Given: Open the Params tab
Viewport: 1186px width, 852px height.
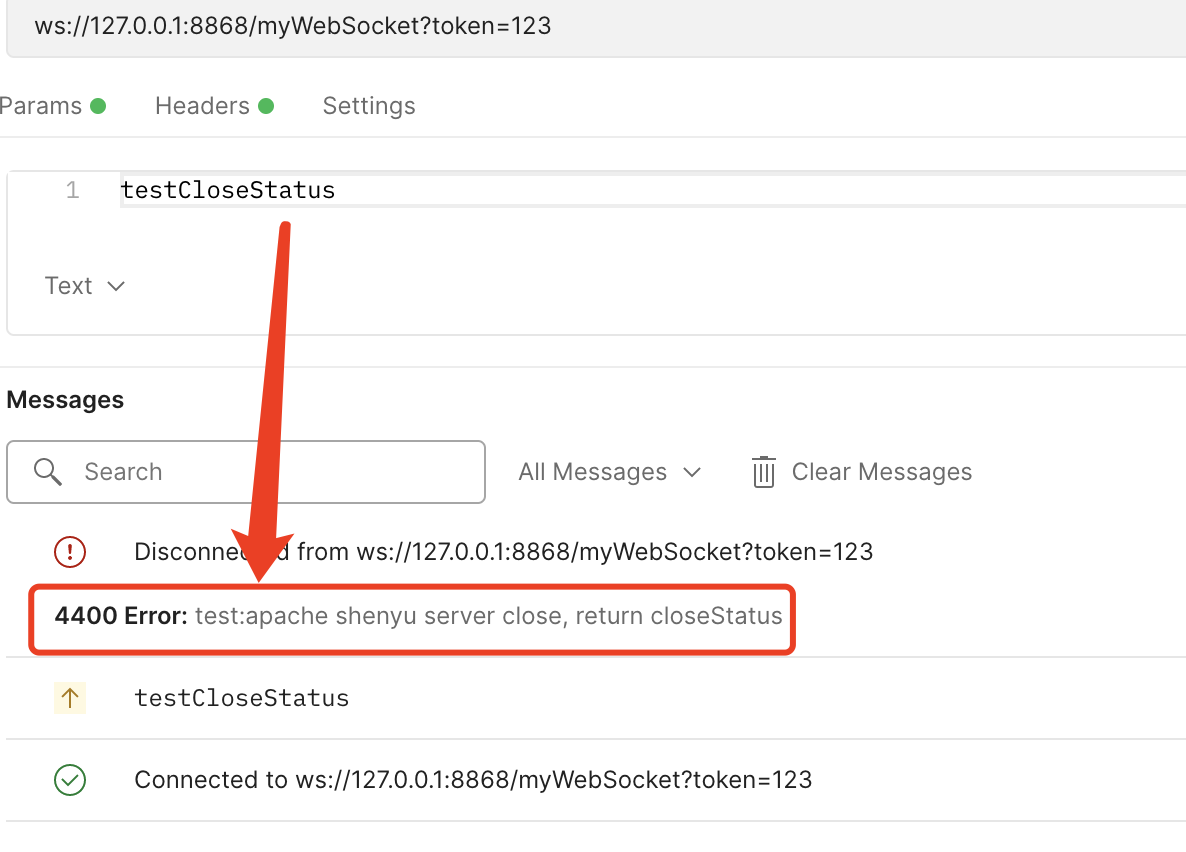Looking at the screenshot, I should click(x=51, y=106).
